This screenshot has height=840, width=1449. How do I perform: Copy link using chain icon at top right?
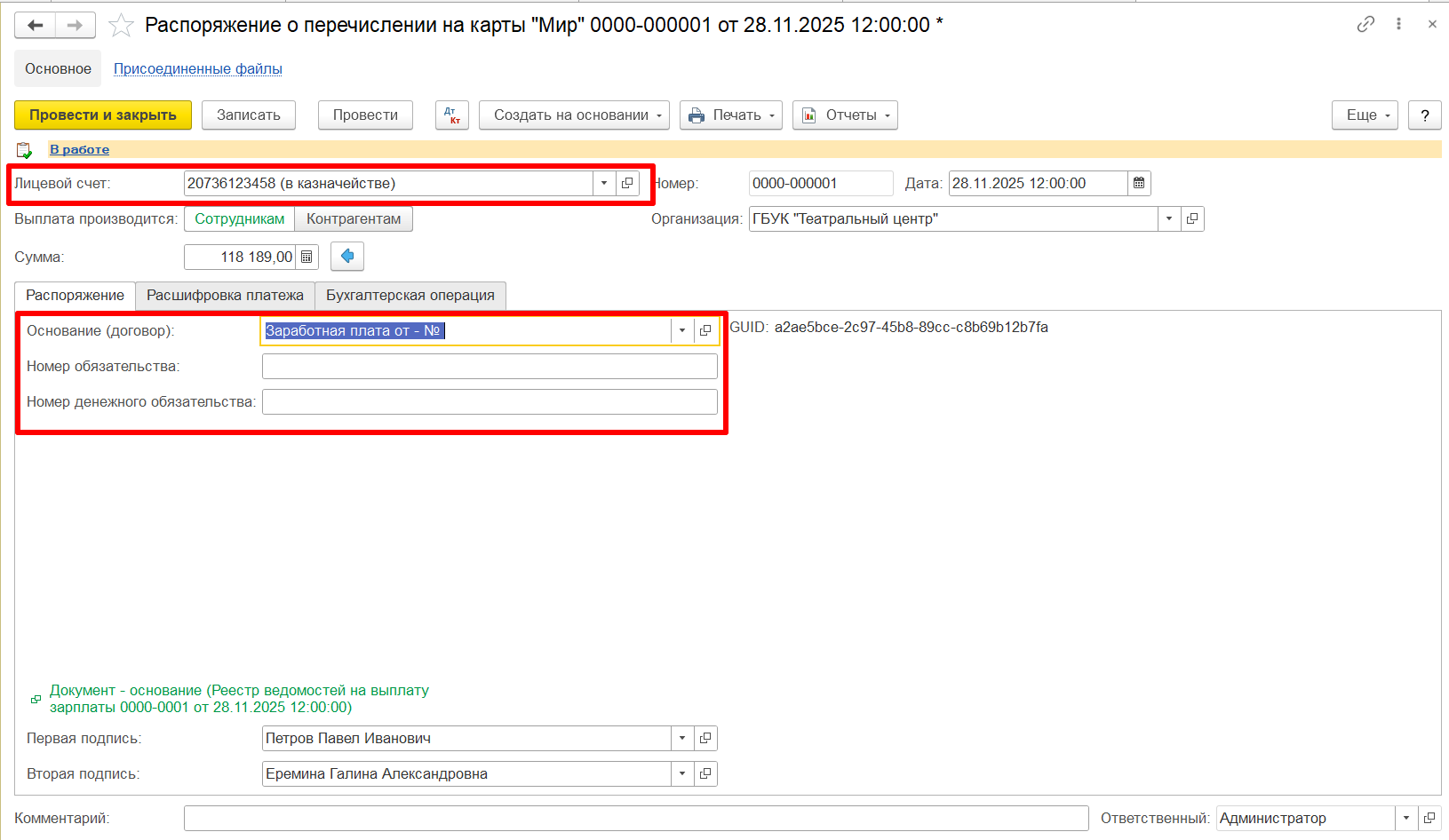point(1365,25)
